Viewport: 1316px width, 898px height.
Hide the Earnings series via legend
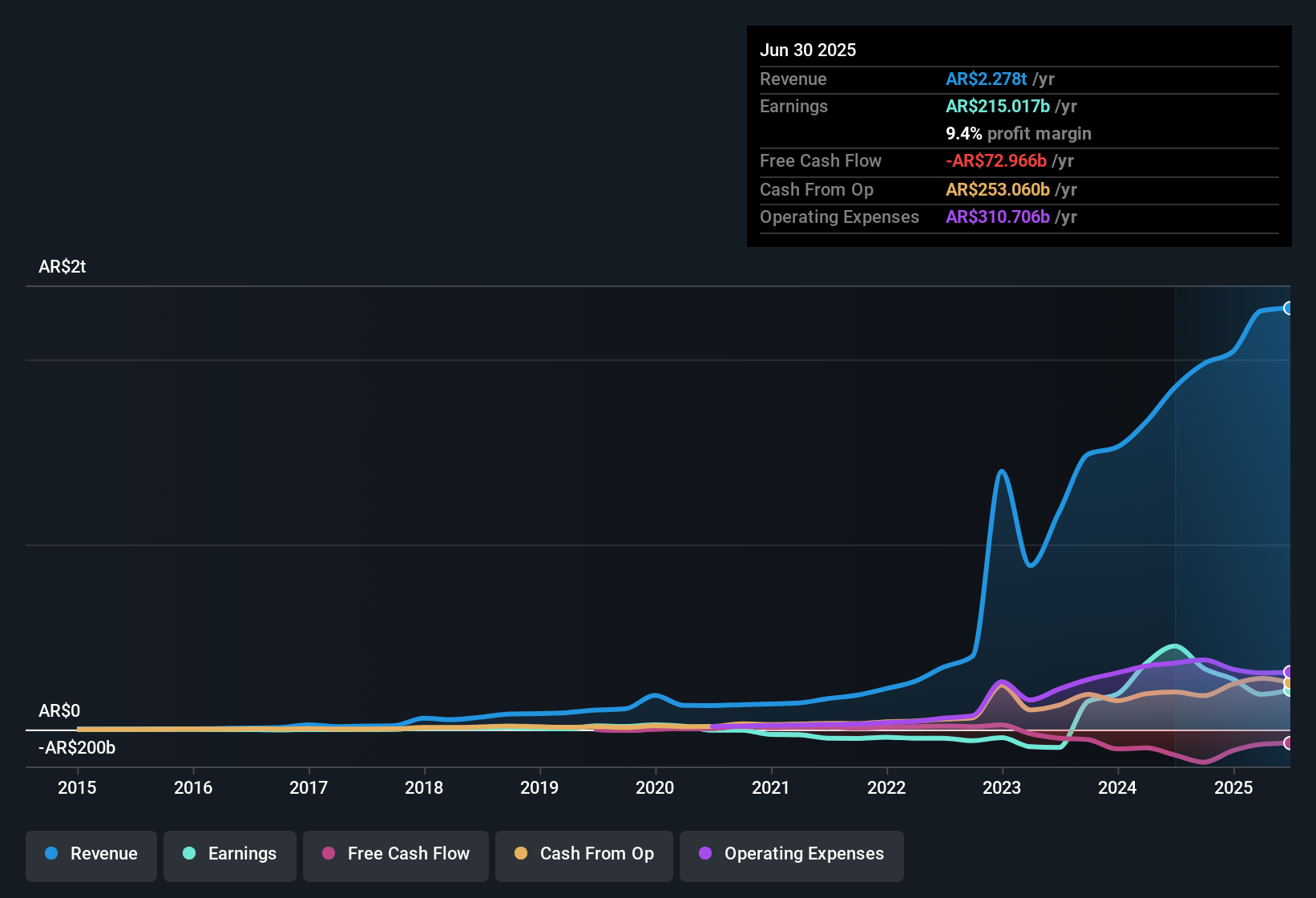(229, 854)
